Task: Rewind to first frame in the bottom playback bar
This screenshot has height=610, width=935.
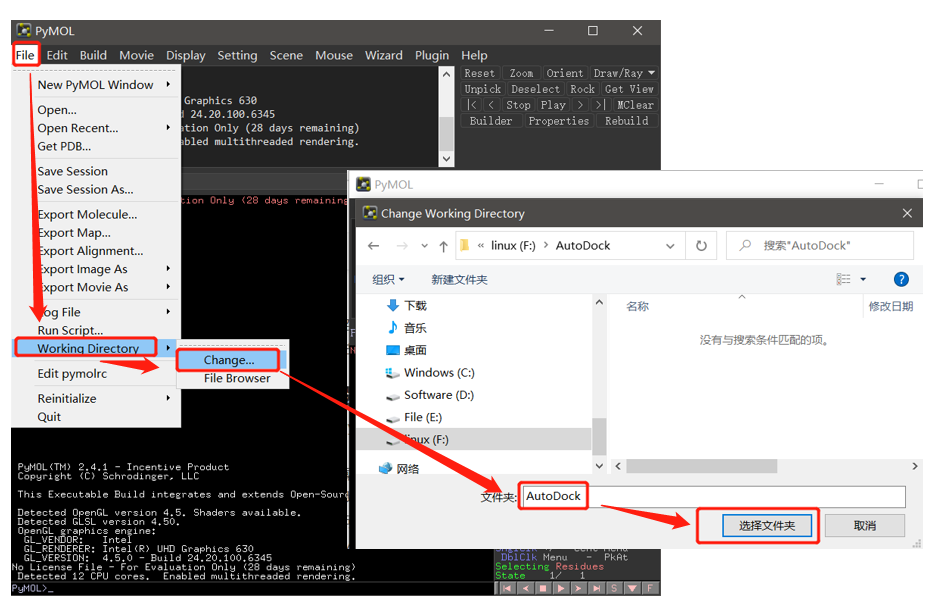Action: pos(507,589)
